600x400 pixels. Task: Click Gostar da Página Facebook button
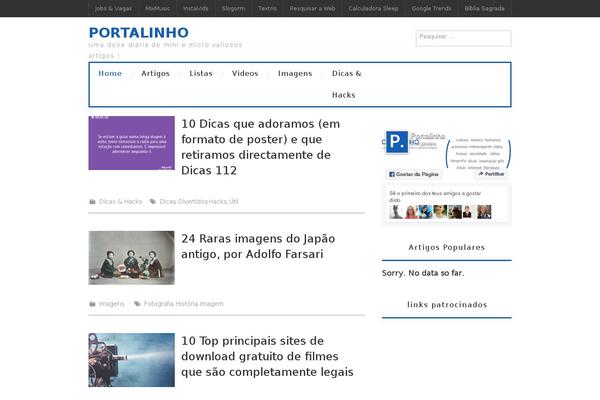[x=414, y=174]
